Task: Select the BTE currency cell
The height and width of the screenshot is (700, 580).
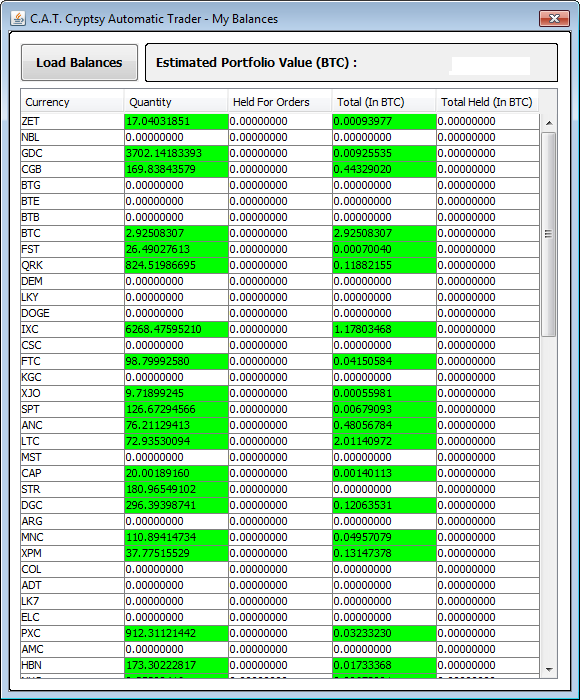Action: (x=72, y=201)
